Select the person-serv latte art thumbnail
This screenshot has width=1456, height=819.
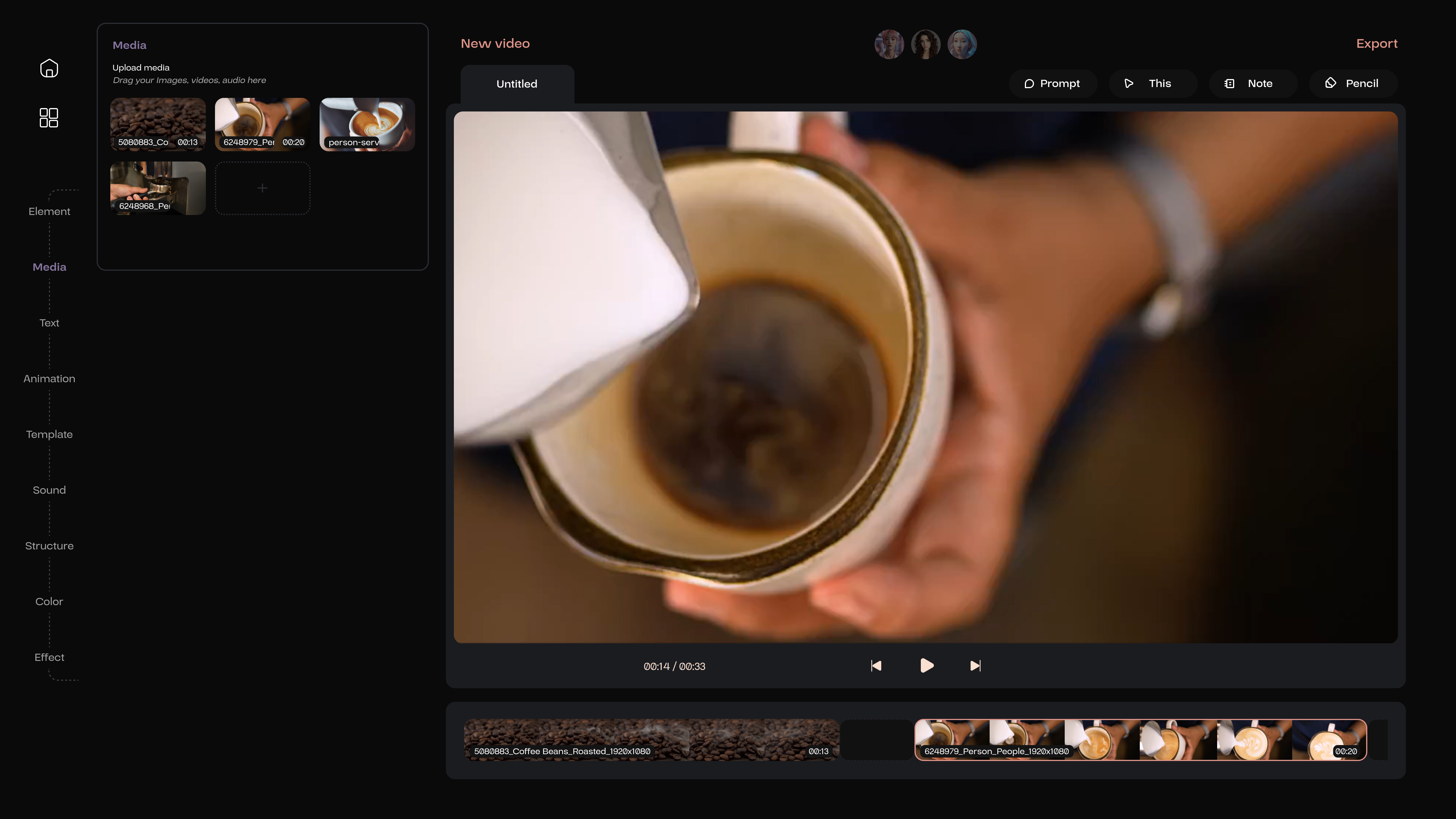tap(367, 124)
